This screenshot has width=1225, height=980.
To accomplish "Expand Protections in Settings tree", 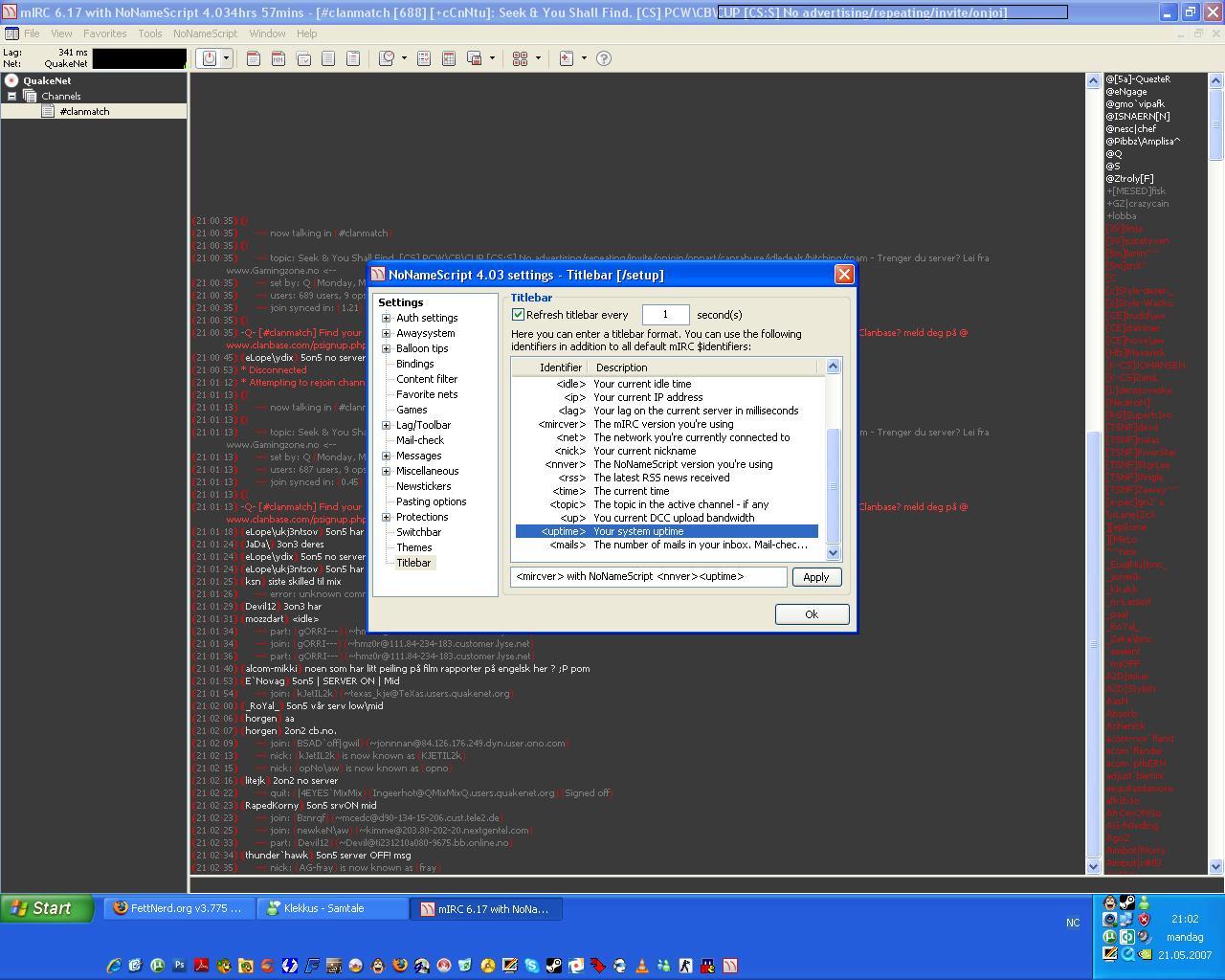I will 387,517.
